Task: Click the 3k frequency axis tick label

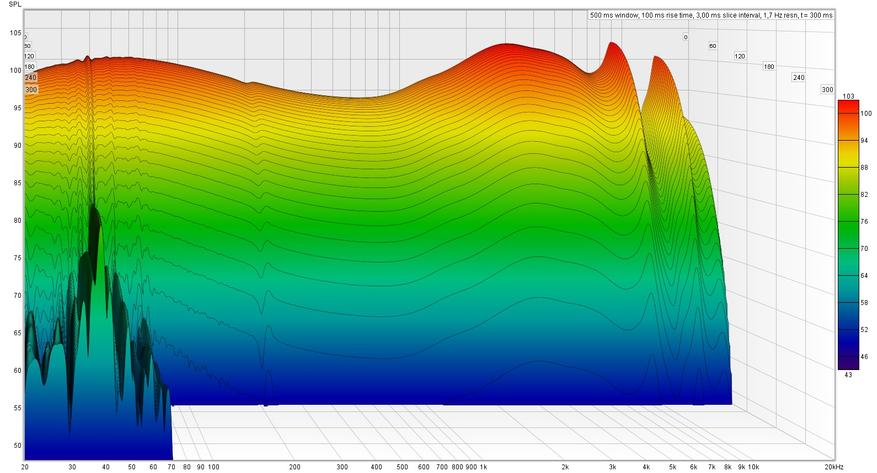Action: [613, 467]
